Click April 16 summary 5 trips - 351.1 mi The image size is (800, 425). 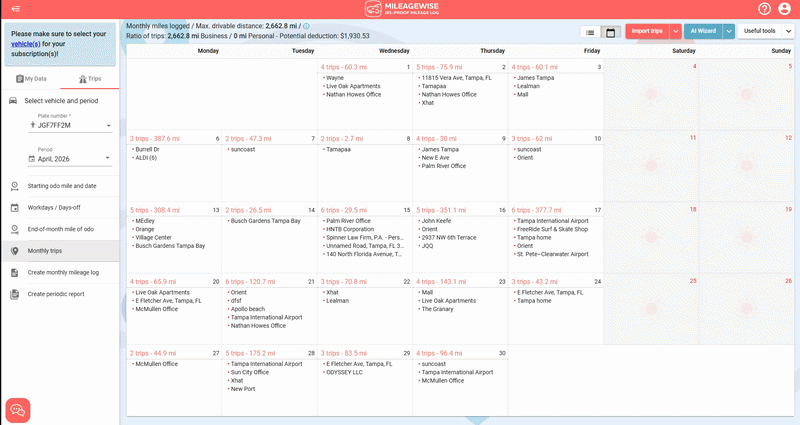pyautogui.click(x=441, y=210)
